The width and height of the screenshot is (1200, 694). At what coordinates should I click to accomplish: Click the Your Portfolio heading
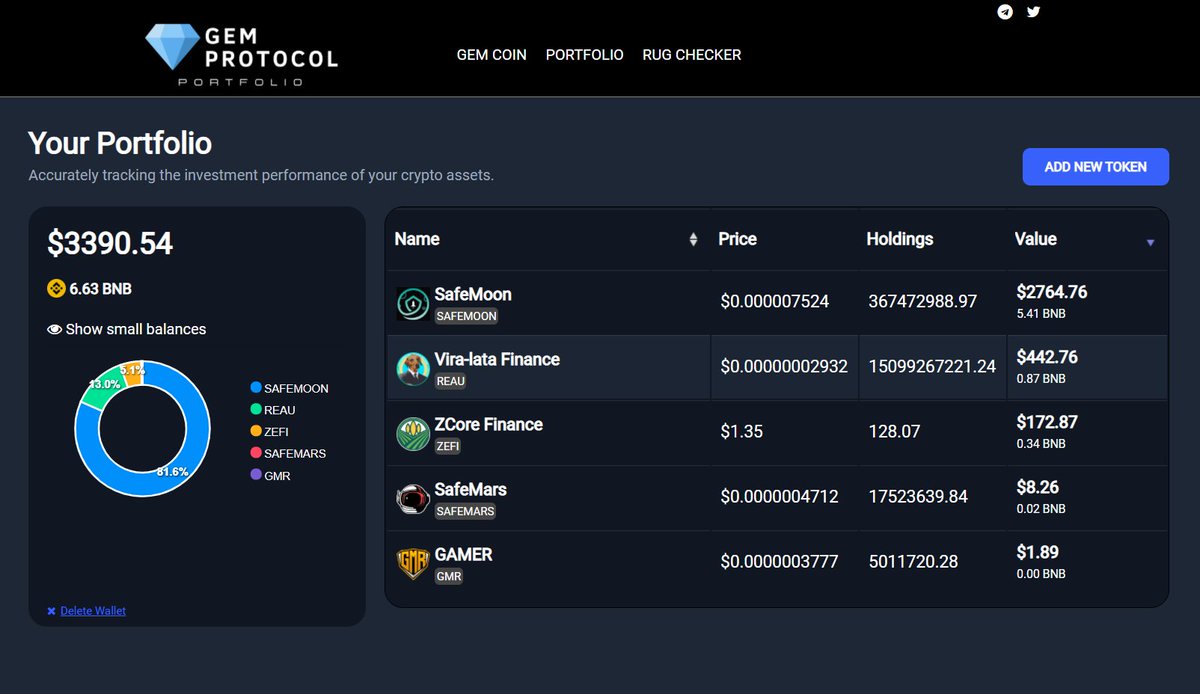click(x=120, y=143)
